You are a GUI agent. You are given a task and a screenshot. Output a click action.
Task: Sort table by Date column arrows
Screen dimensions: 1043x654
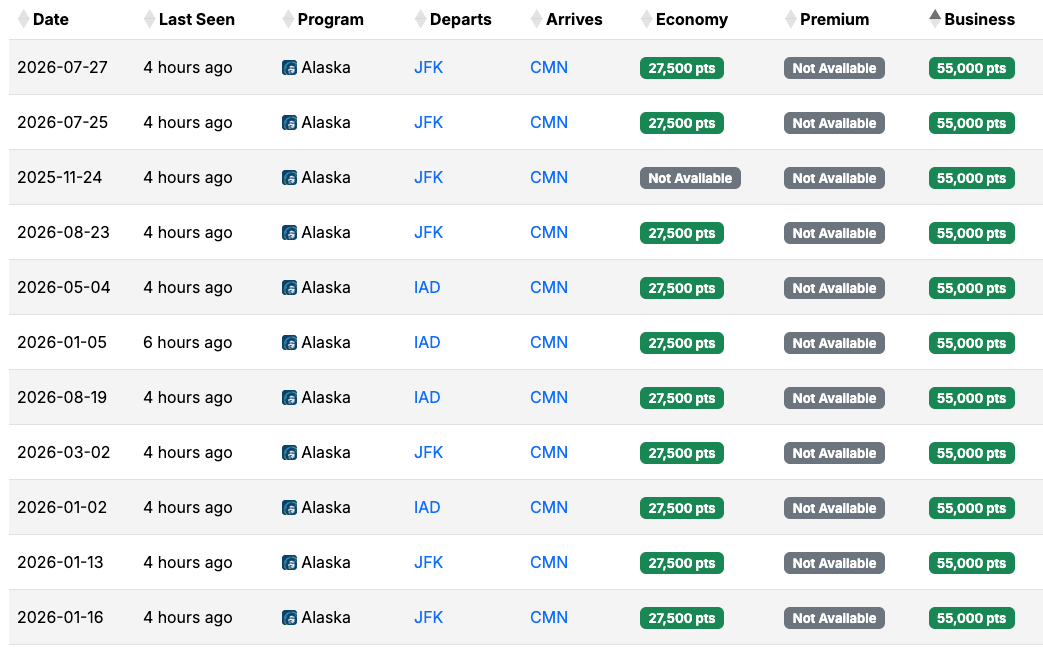(x=24, y=19)
